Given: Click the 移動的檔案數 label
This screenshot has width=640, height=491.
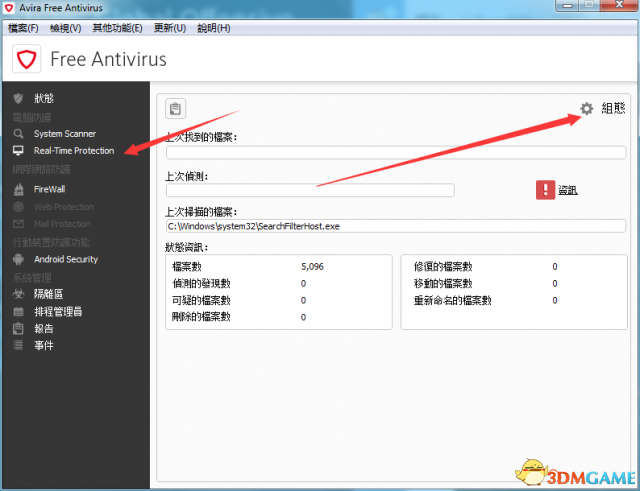Looking at the screenshot, I should [443, 283].
